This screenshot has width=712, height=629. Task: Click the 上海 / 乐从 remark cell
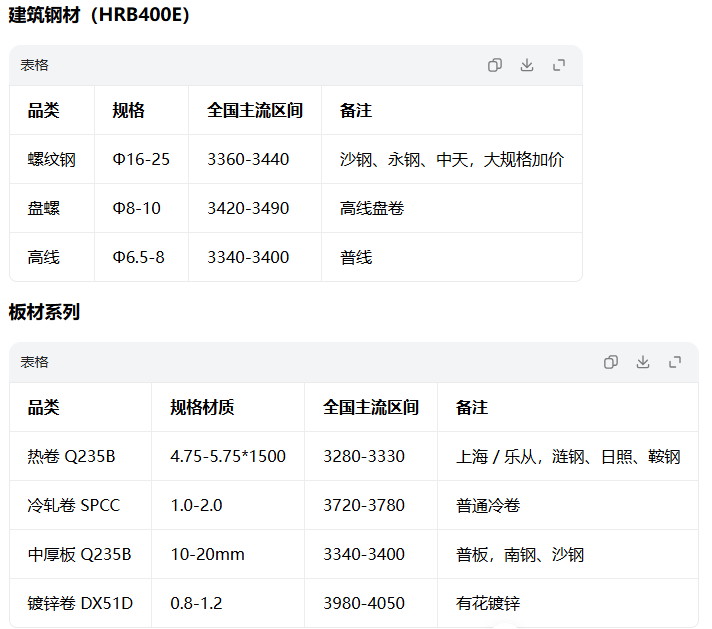pyautogui.click(x=568, y=456)
